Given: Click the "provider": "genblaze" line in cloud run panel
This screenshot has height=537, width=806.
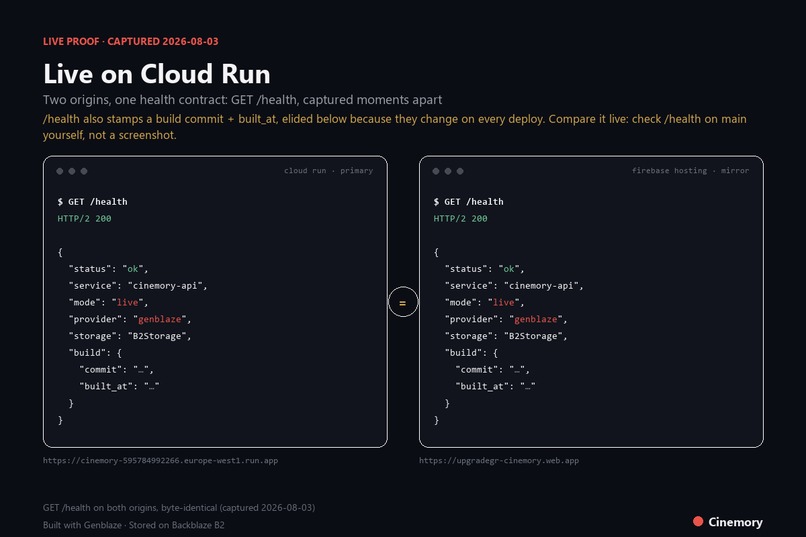Looking at the screenshot, I should pyautogui.click(x=130, y=319).
